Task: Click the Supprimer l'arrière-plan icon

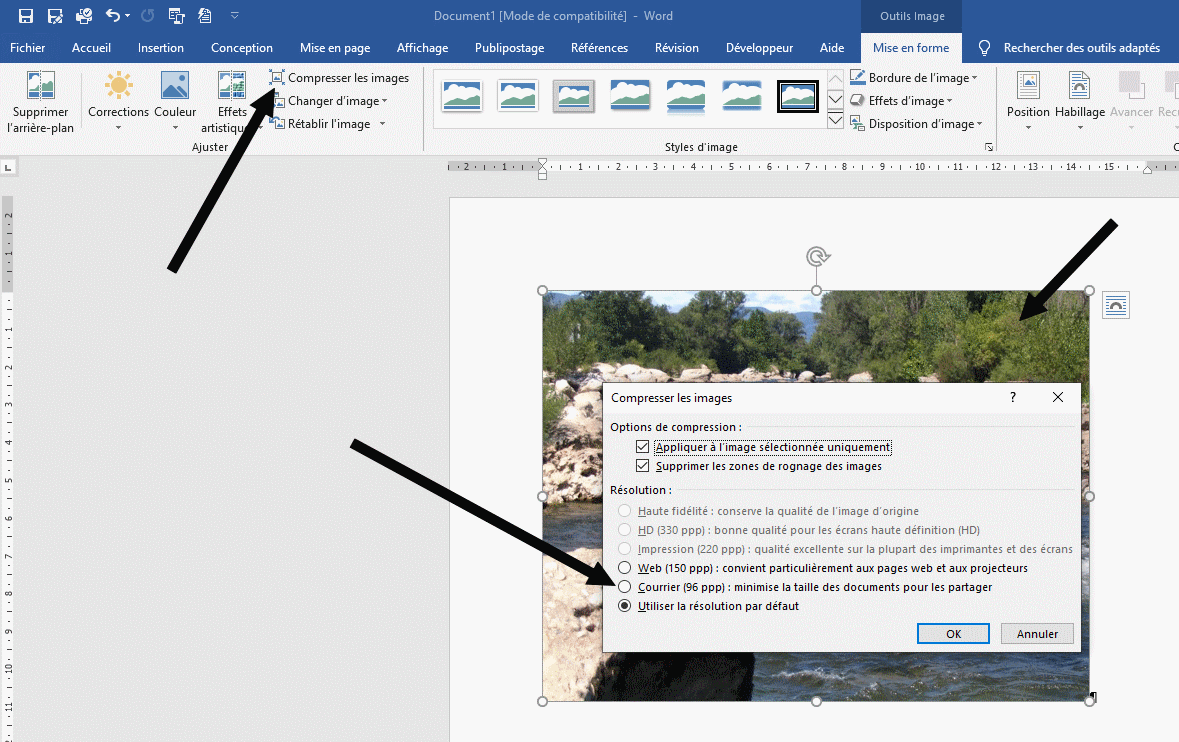Action: [x=40, y=89]
